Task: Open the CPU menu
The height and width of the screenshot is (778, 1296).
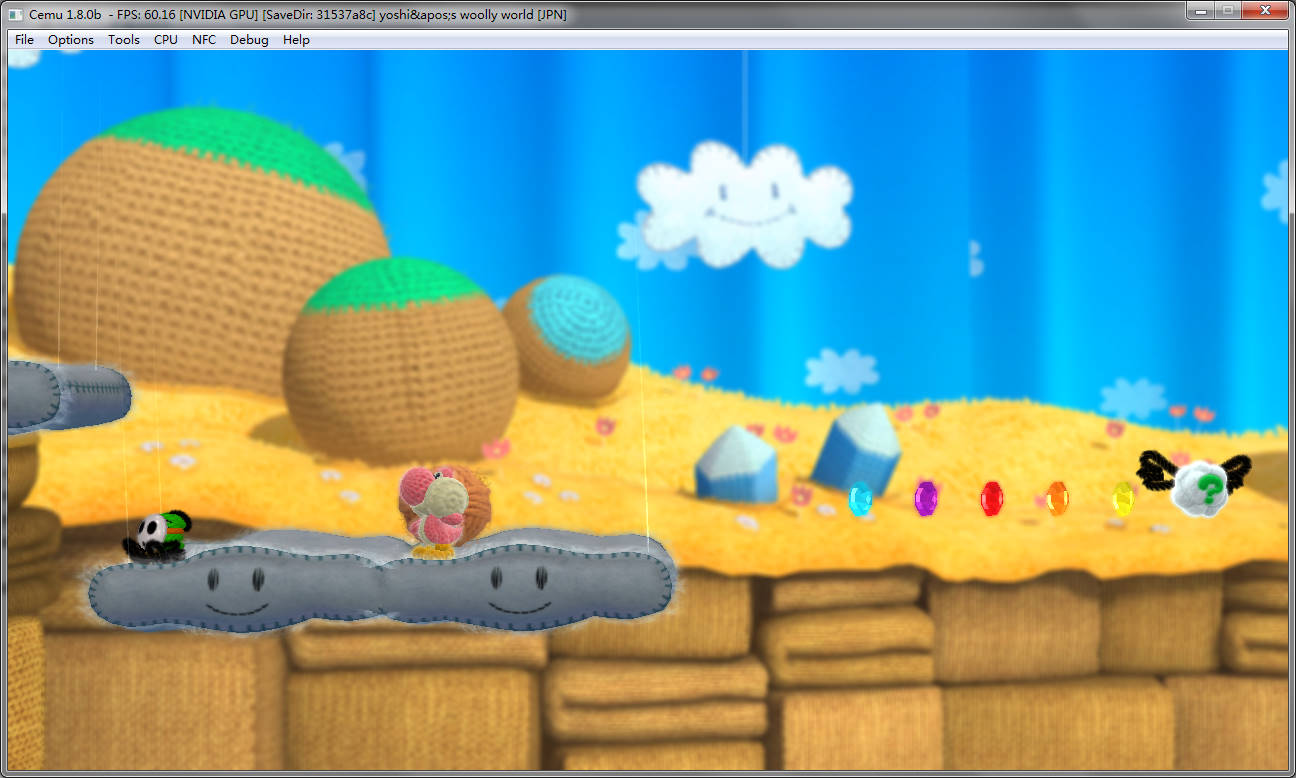Action: (x=166, y=40)
